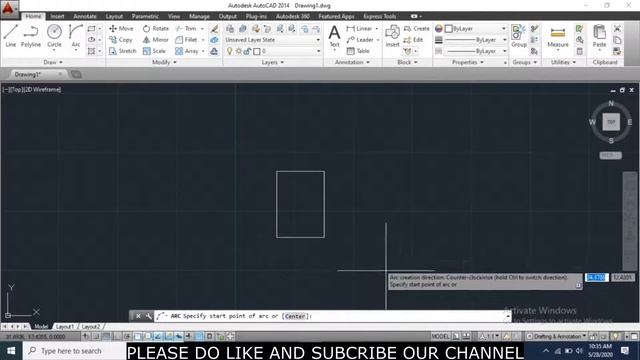Activate the Trim tool
The height and width of the screenshot is (360, 640).
[x=186, y=29]
